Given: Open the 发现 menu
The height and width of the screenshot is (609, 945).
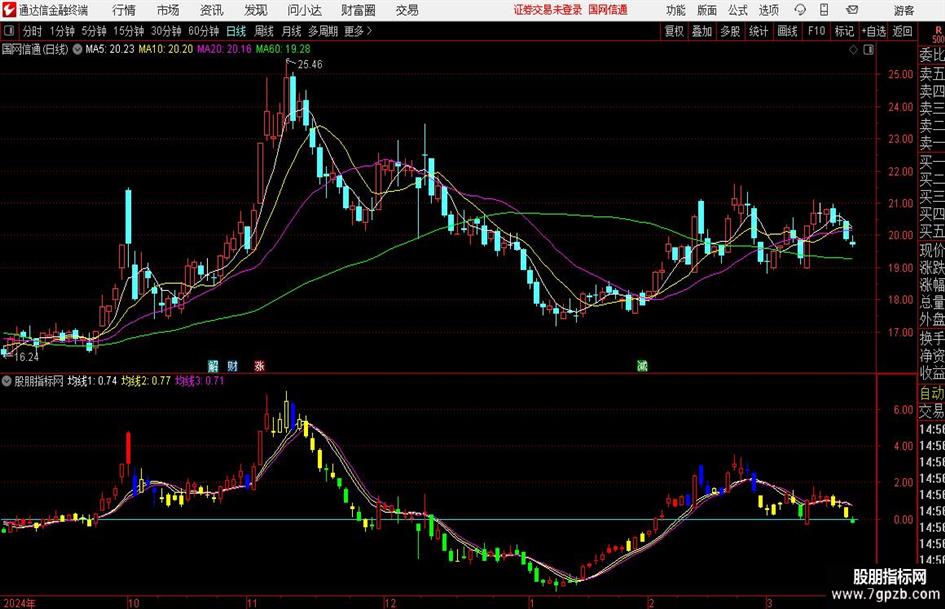Looking at the screenshot, I should [255, 10].
